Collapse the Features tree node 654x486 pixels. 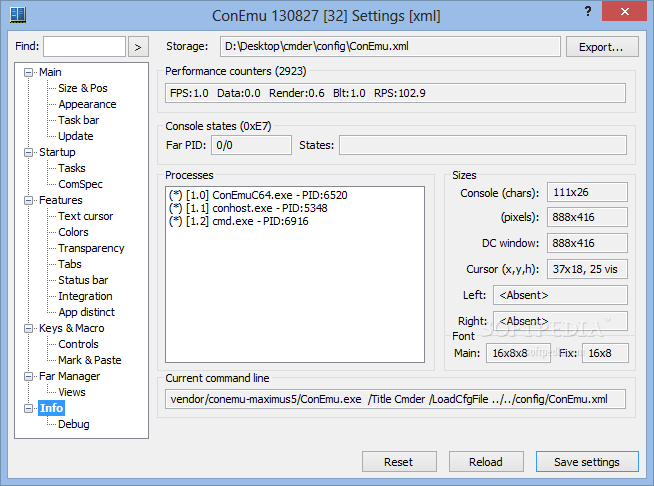pos(28,201)
